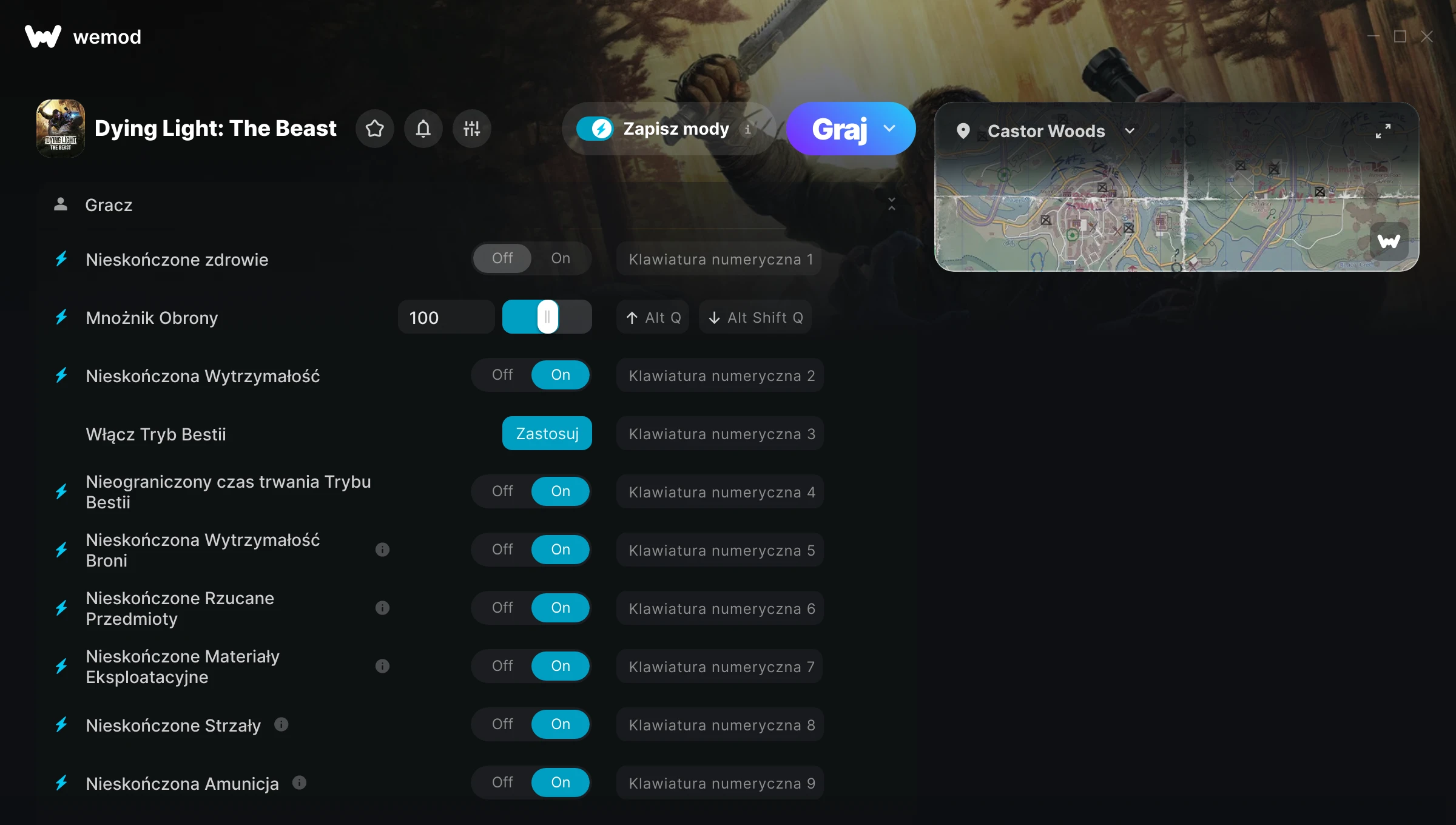Screen dimensions: 1456x825
Task: Click the Mnożnik Obrony value field
Action: tap(447, 317)
